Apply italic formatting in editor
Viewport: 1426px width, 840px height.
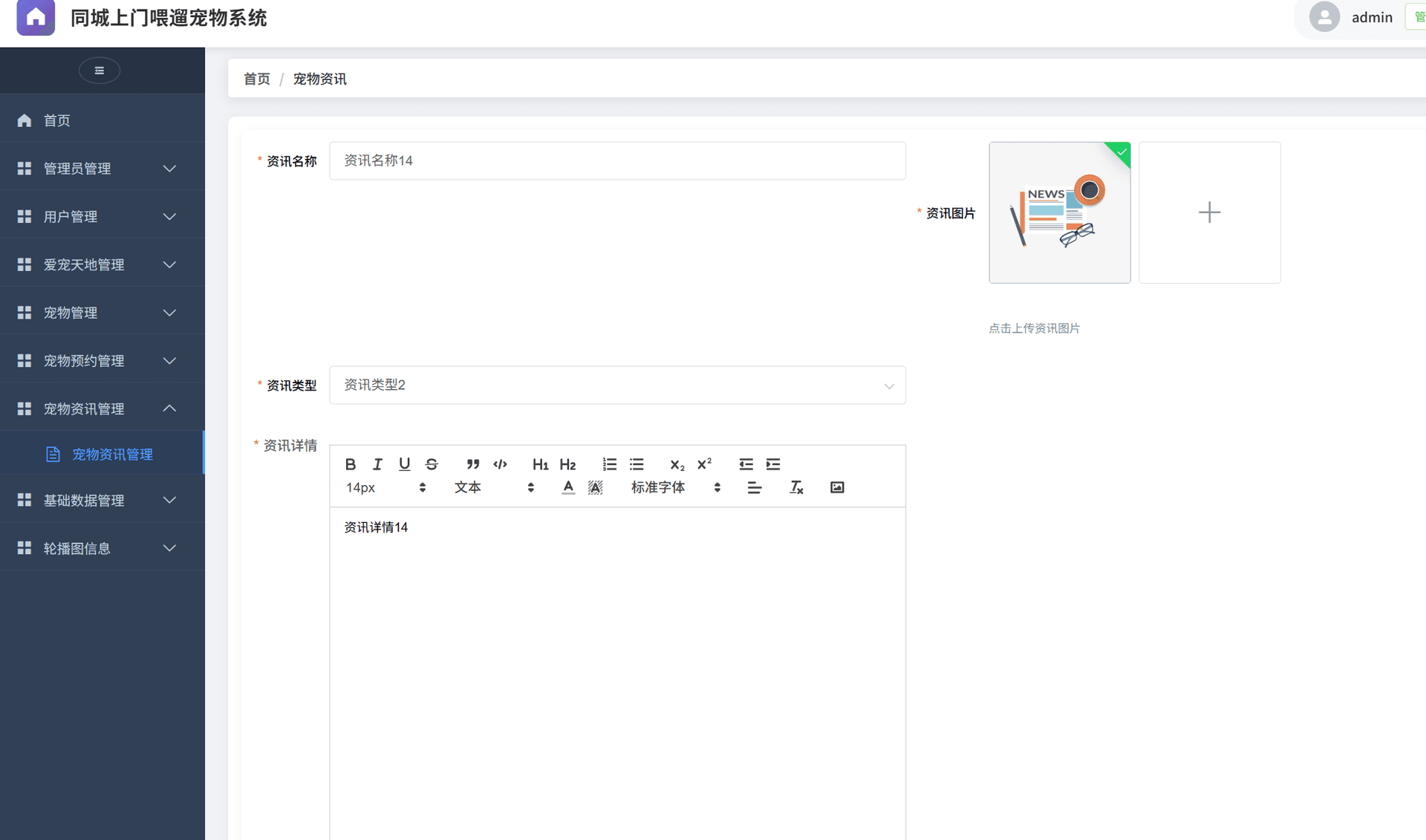[377, 464]
